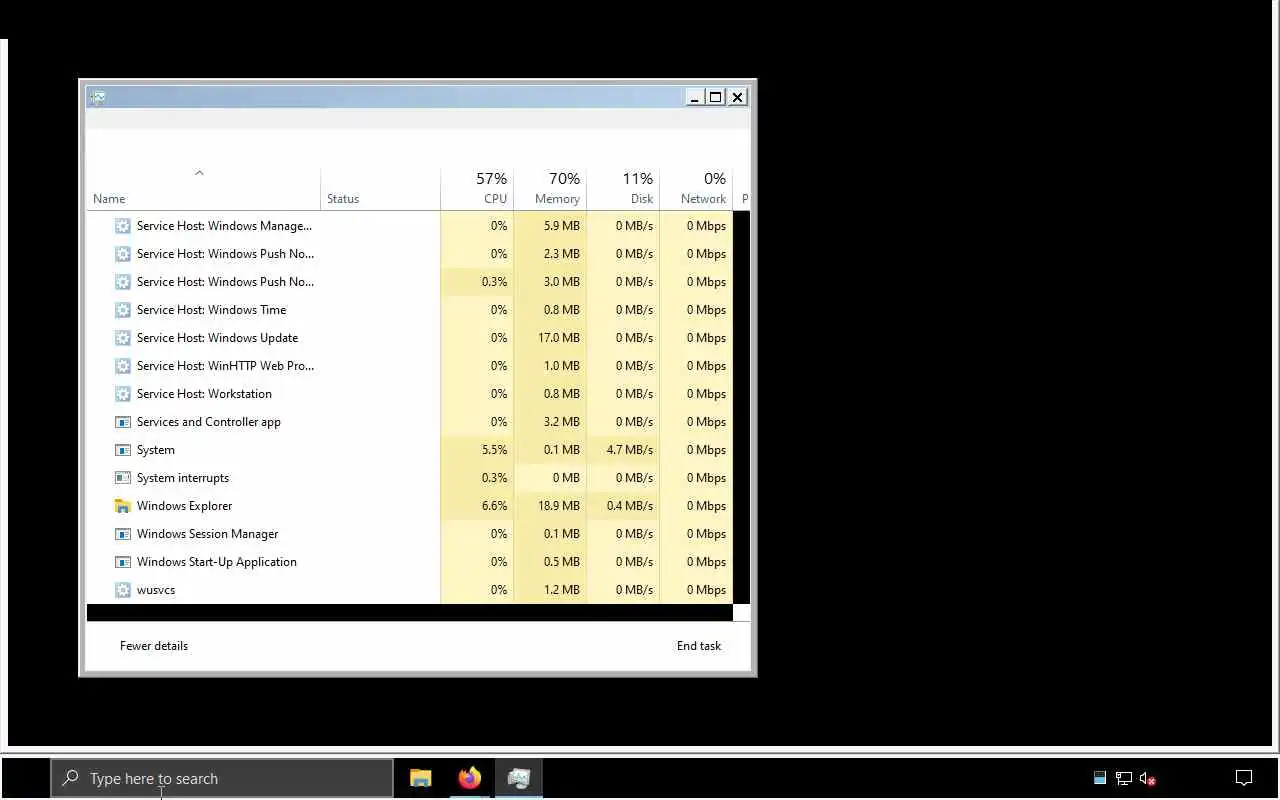
Task: Minimize the Task Manager window
Action: [x=695, y=97]
